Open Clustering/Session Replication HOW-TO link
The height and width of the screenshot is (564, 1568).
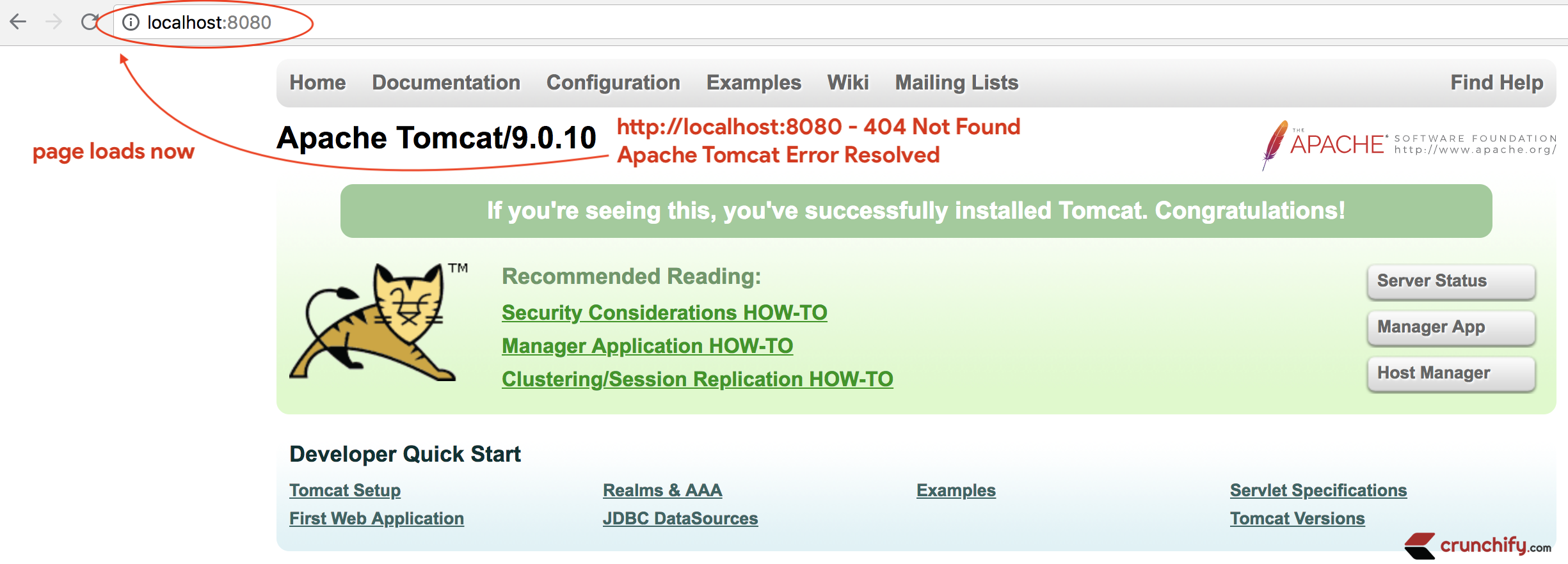698,379
